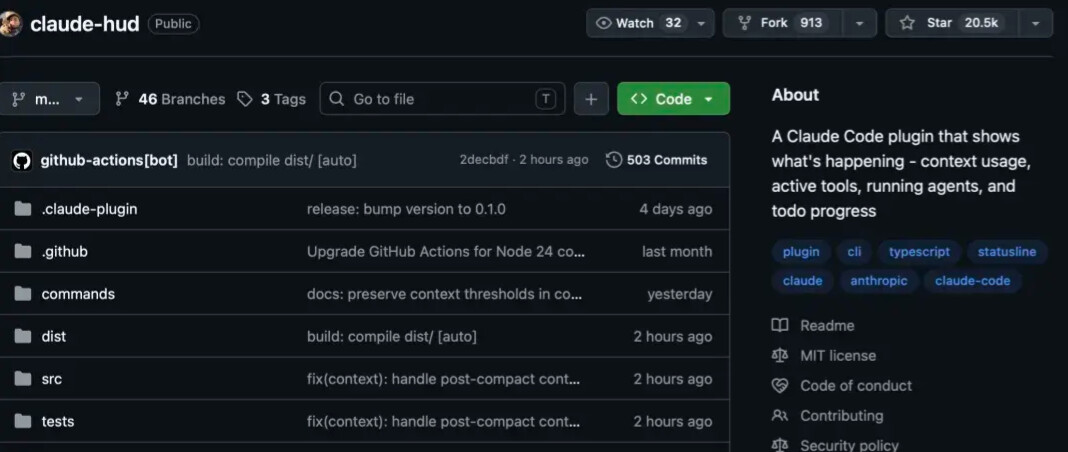
Task: Select the cli topic tag
Action: [854, 252]
